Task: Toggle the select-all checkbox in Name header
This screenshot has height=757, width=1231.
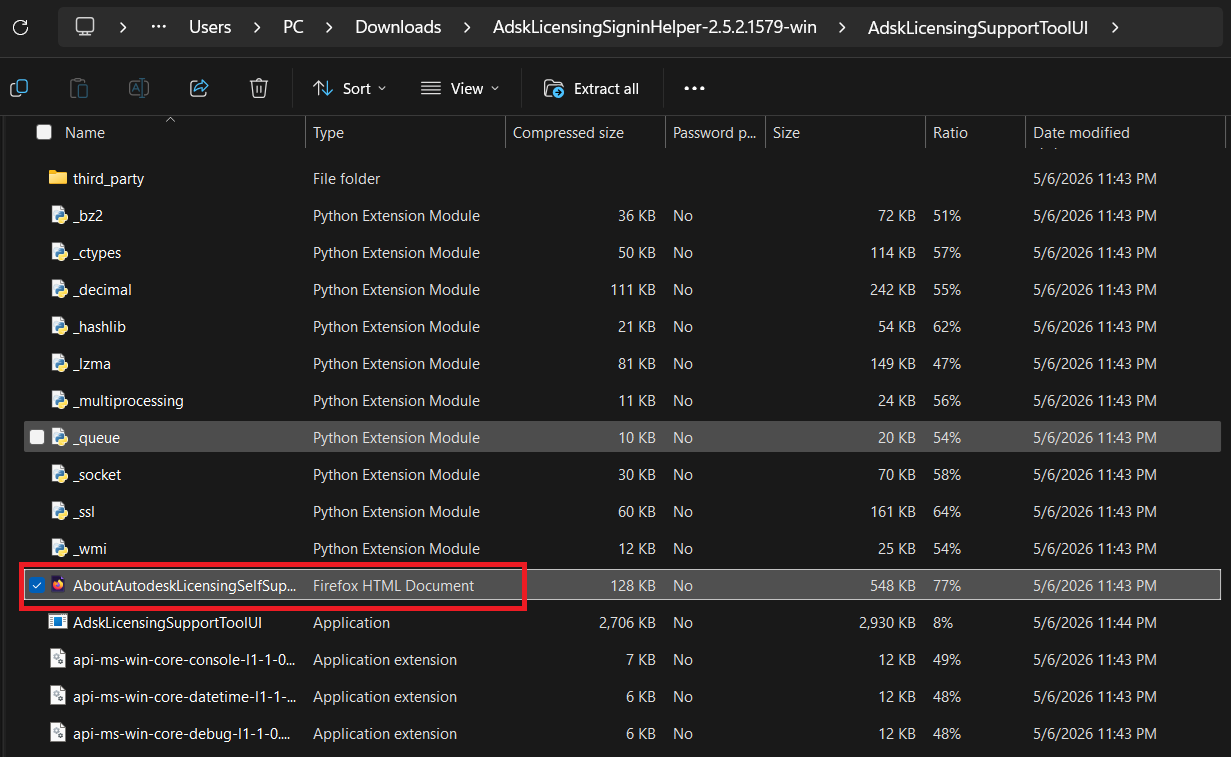Action: 44,132
